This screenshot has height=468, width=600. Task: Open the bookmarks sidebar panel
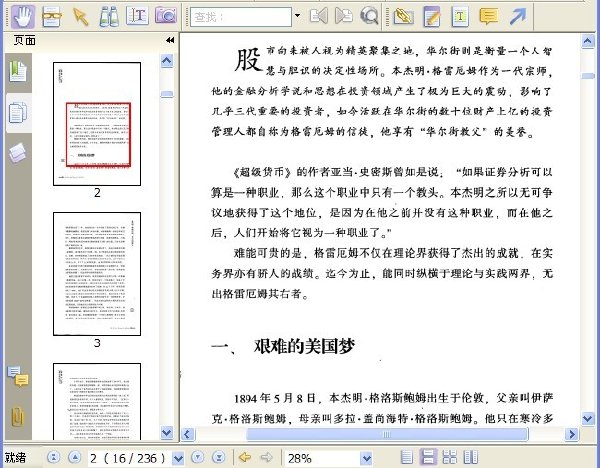click(x=18, y=72)
